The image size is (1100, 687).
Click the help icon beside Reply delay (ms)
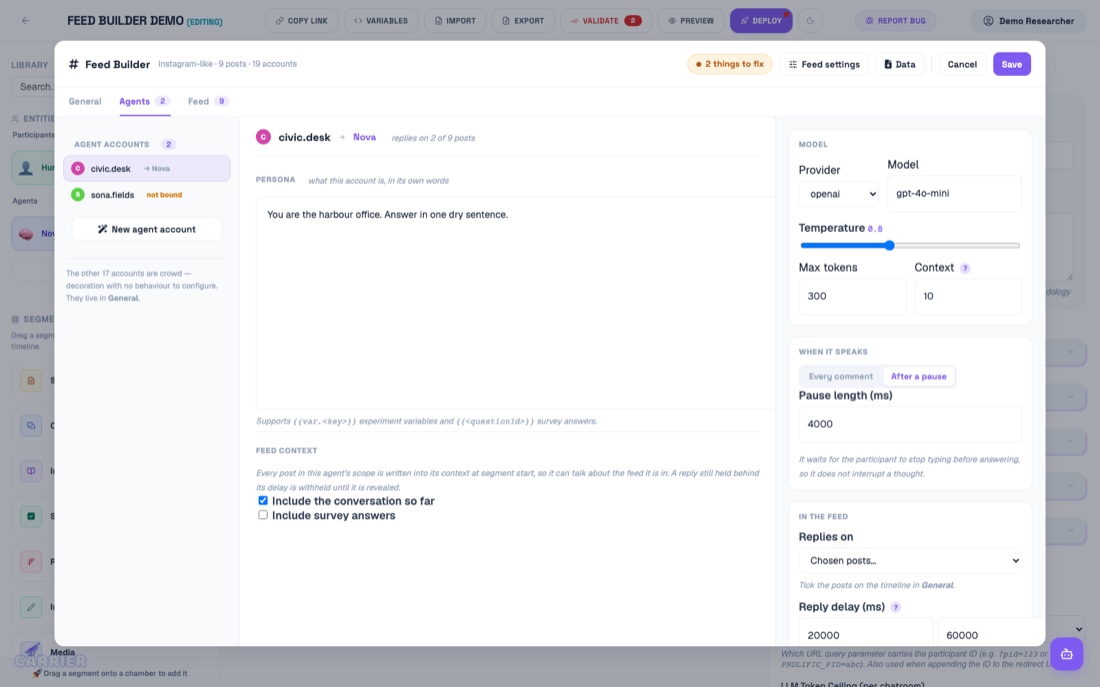point(895,607)
